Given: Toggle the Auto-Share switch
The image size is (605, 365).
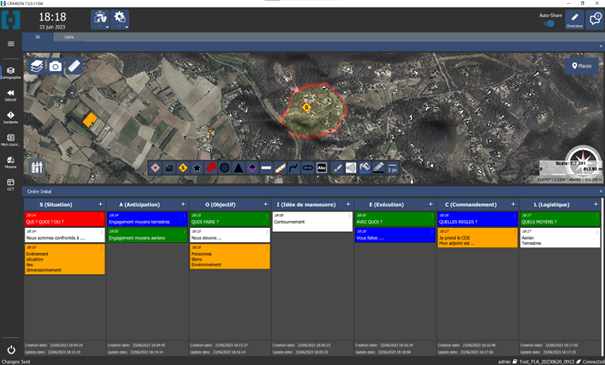Looking at the screenshot, I should pos(549,24).
